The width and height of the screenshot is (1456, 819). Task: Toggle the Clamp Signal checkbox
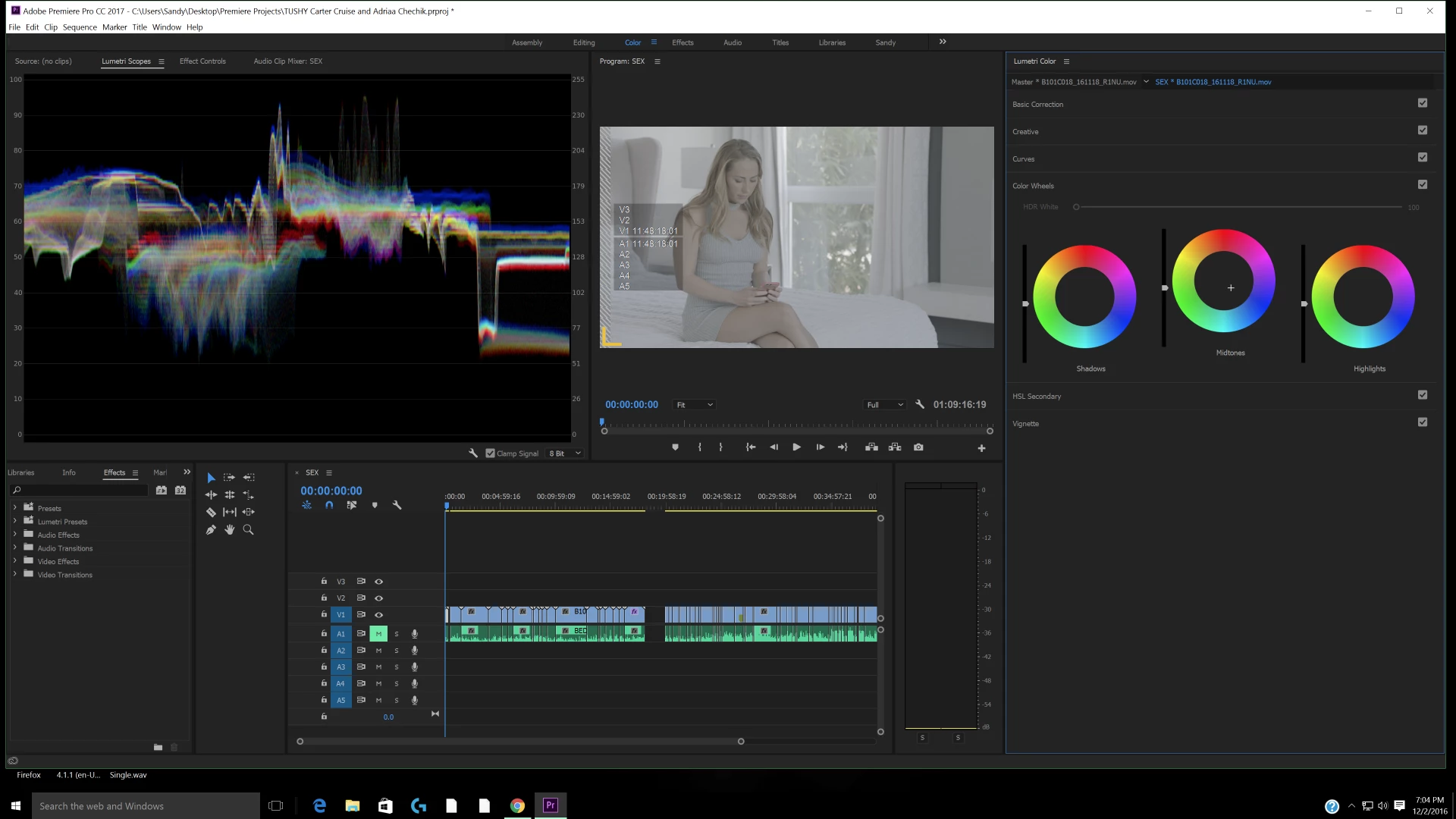(491, 453)
